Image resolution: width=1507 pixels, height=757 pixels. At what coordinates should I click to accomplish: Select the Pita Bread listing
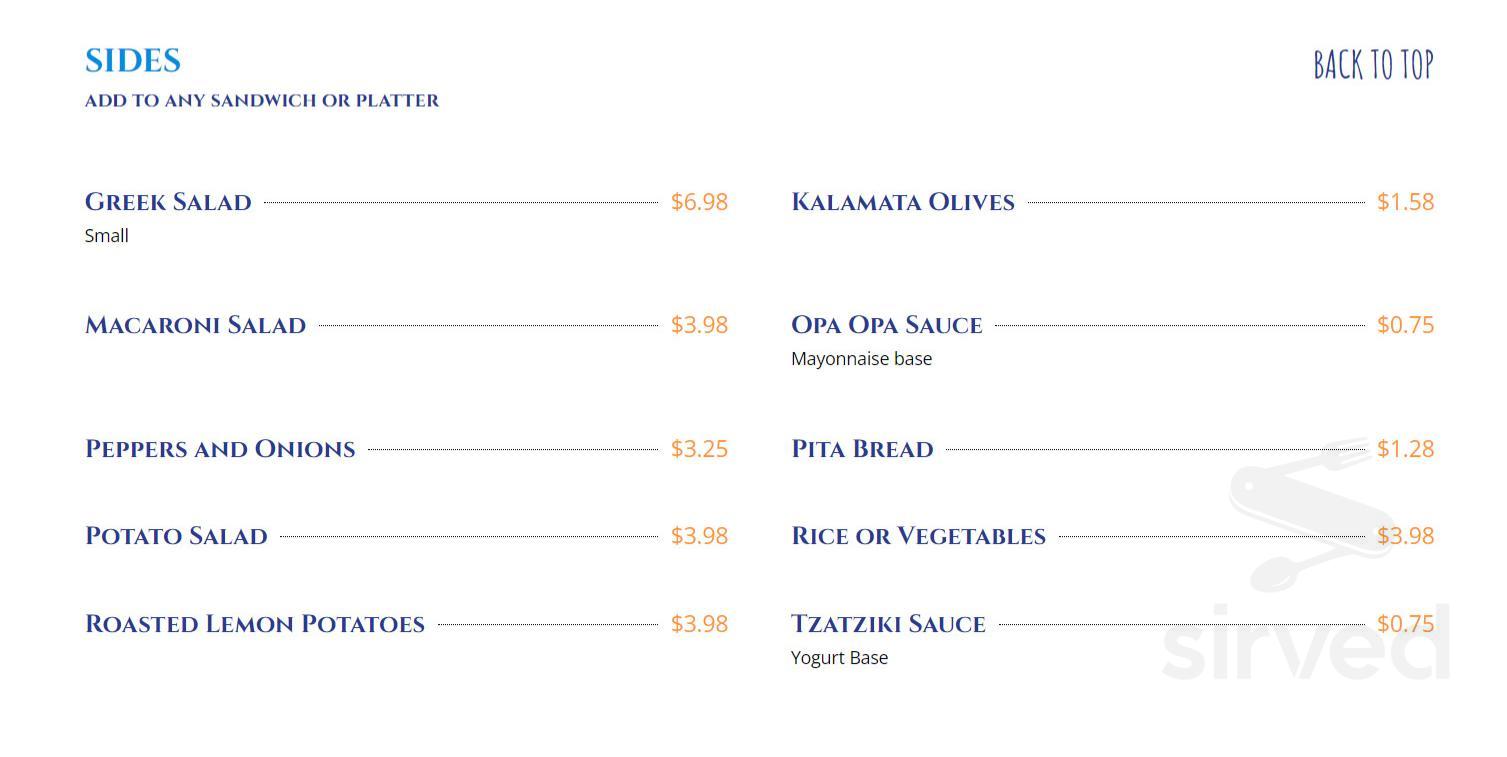click(x=862, y=449)
